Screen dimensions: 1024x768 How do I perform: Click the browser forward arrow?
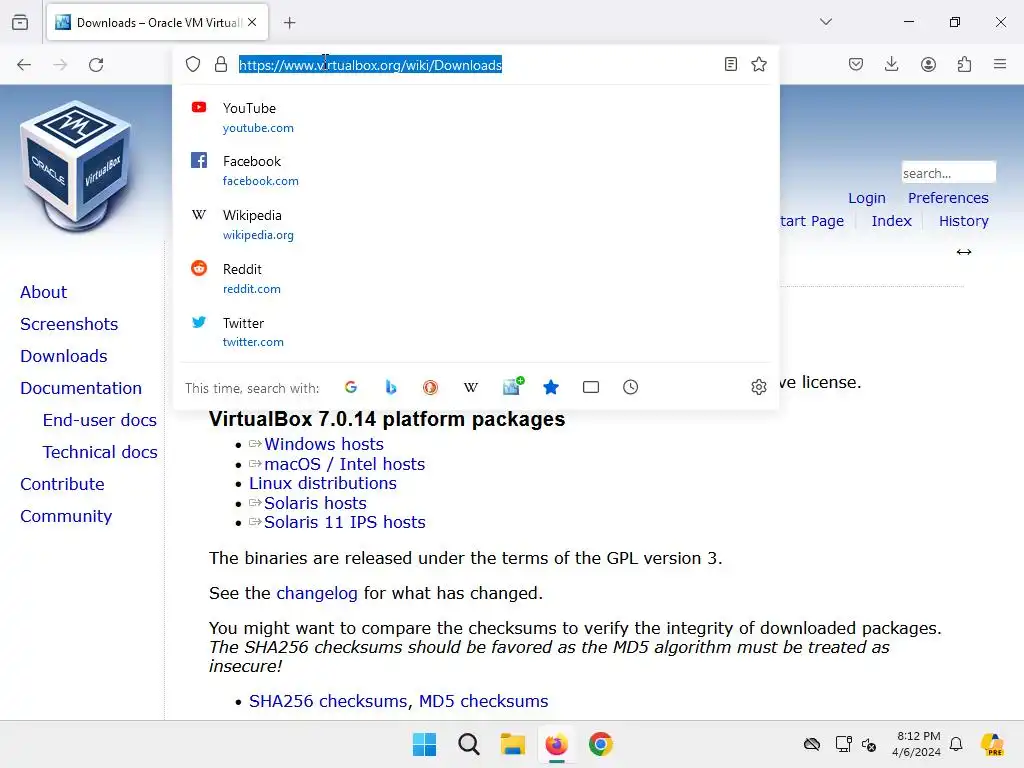point(60,65)
